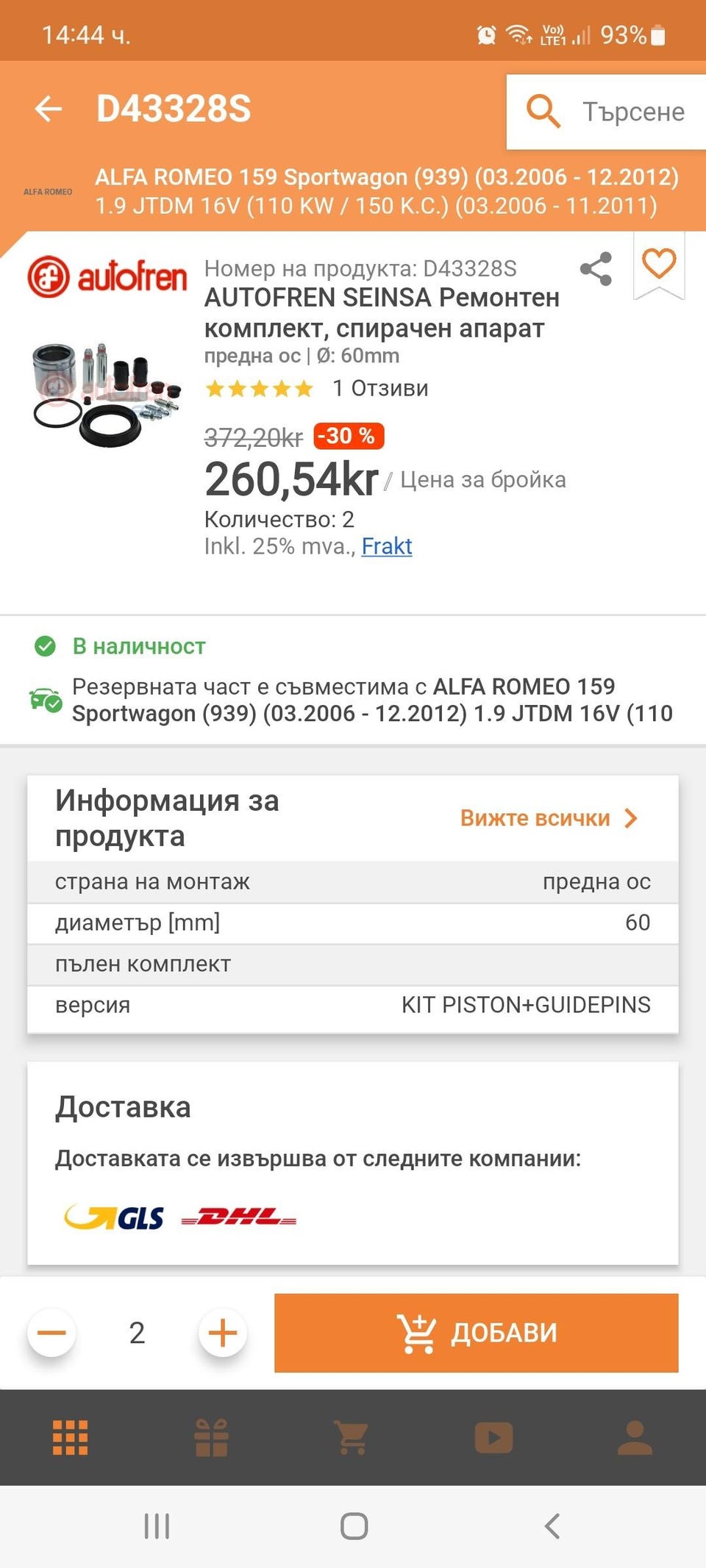Open the 1 Отзиви reviews

(380, 388)
